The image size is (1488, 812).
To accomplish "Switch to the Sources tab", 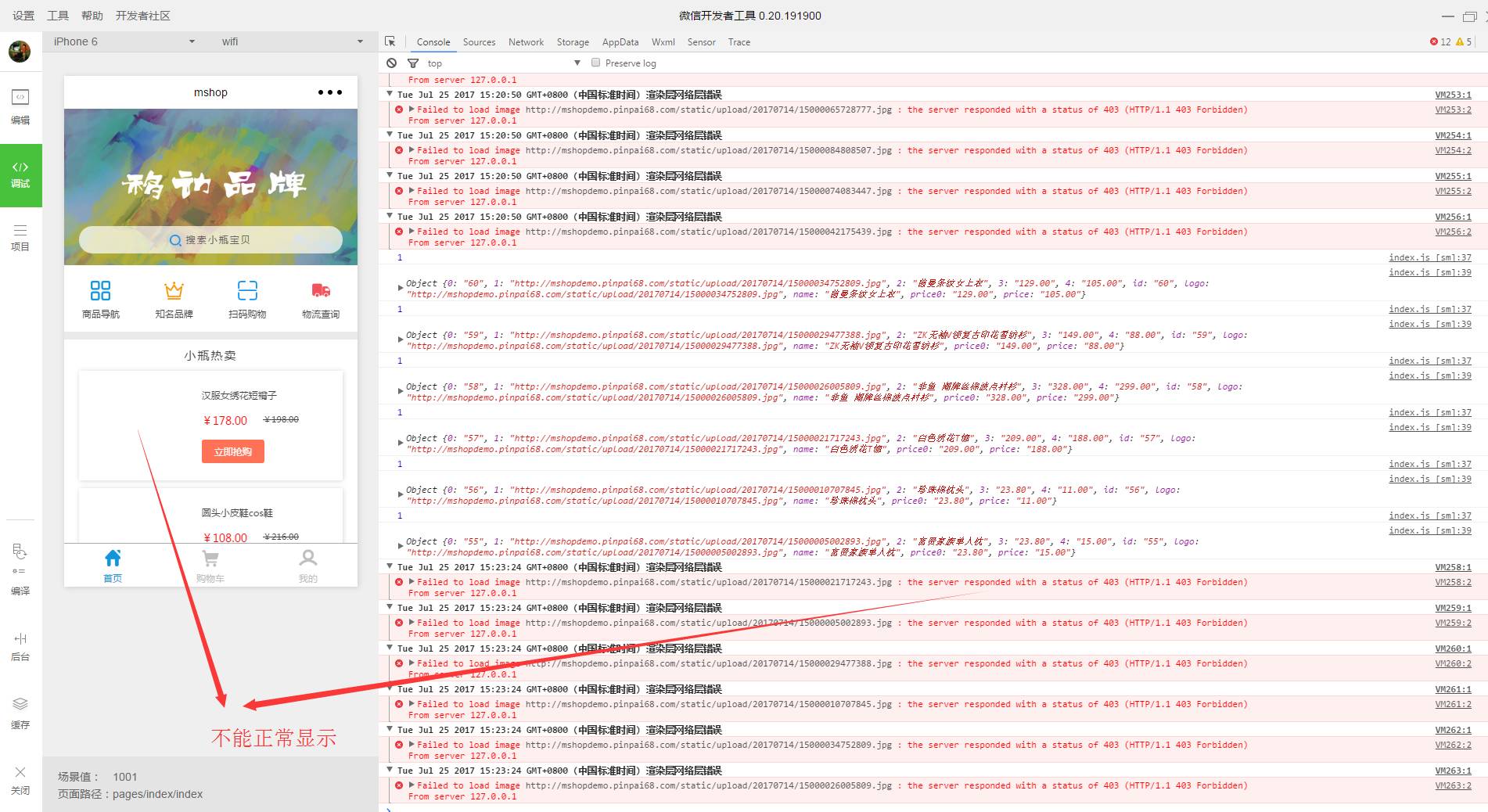I will pos(479,42).
